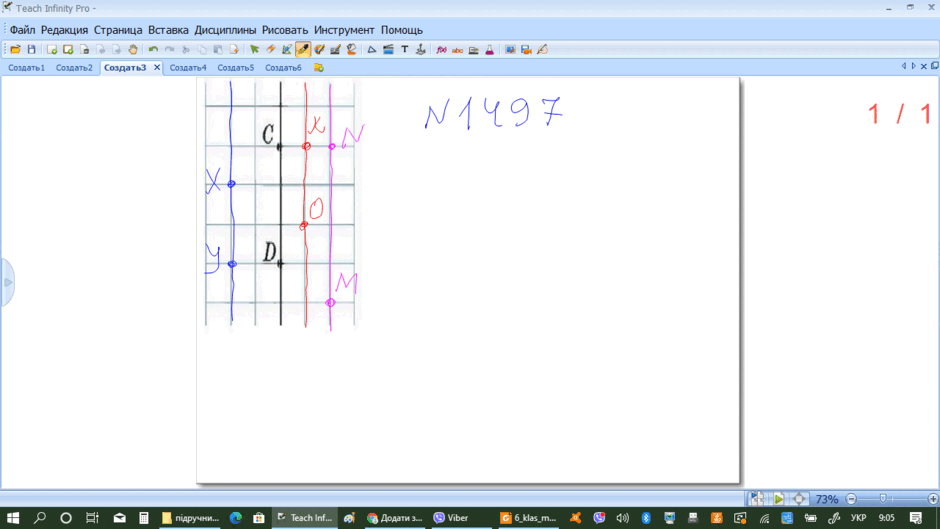Click the УКР language indicator
940x529 pixels.
click(858, 518)
